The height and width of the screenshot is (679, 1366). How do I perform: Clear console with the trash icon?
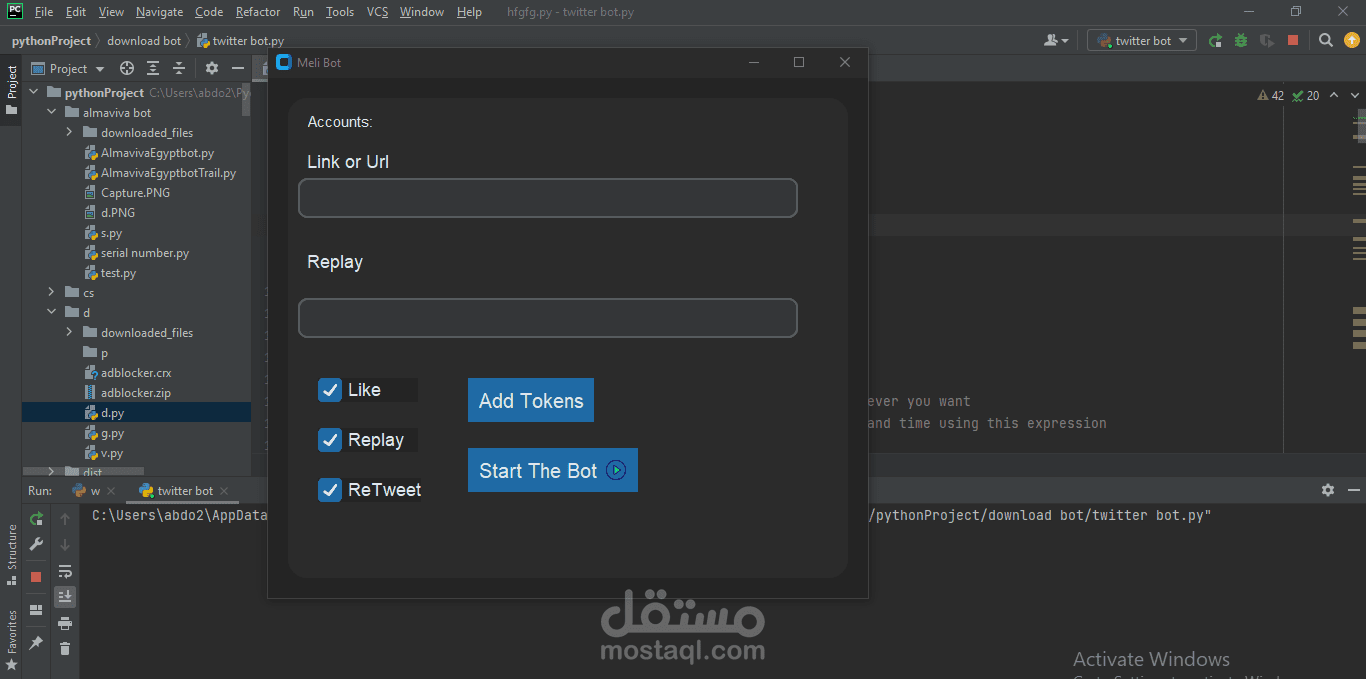coord(65,649)
